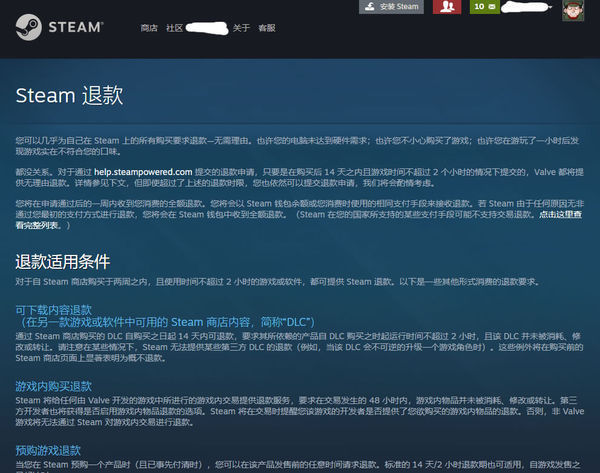Image resolution: width=600 pixels, height=473 pixels.
Task: Open the green inbox with 10 messages
Action: click(484, 7)
